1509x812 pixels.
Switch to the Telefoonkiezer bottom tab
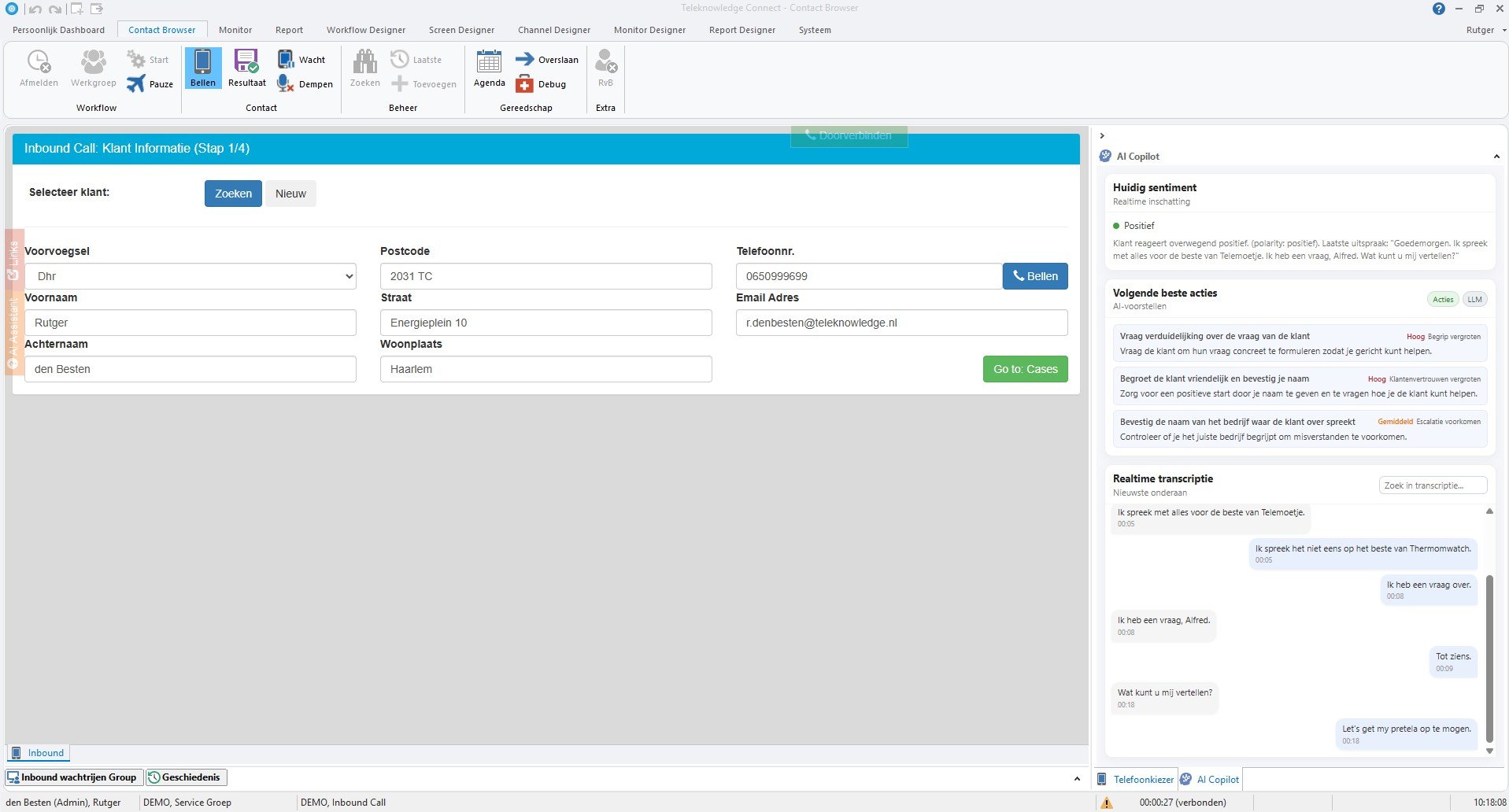pos(1136,779)
